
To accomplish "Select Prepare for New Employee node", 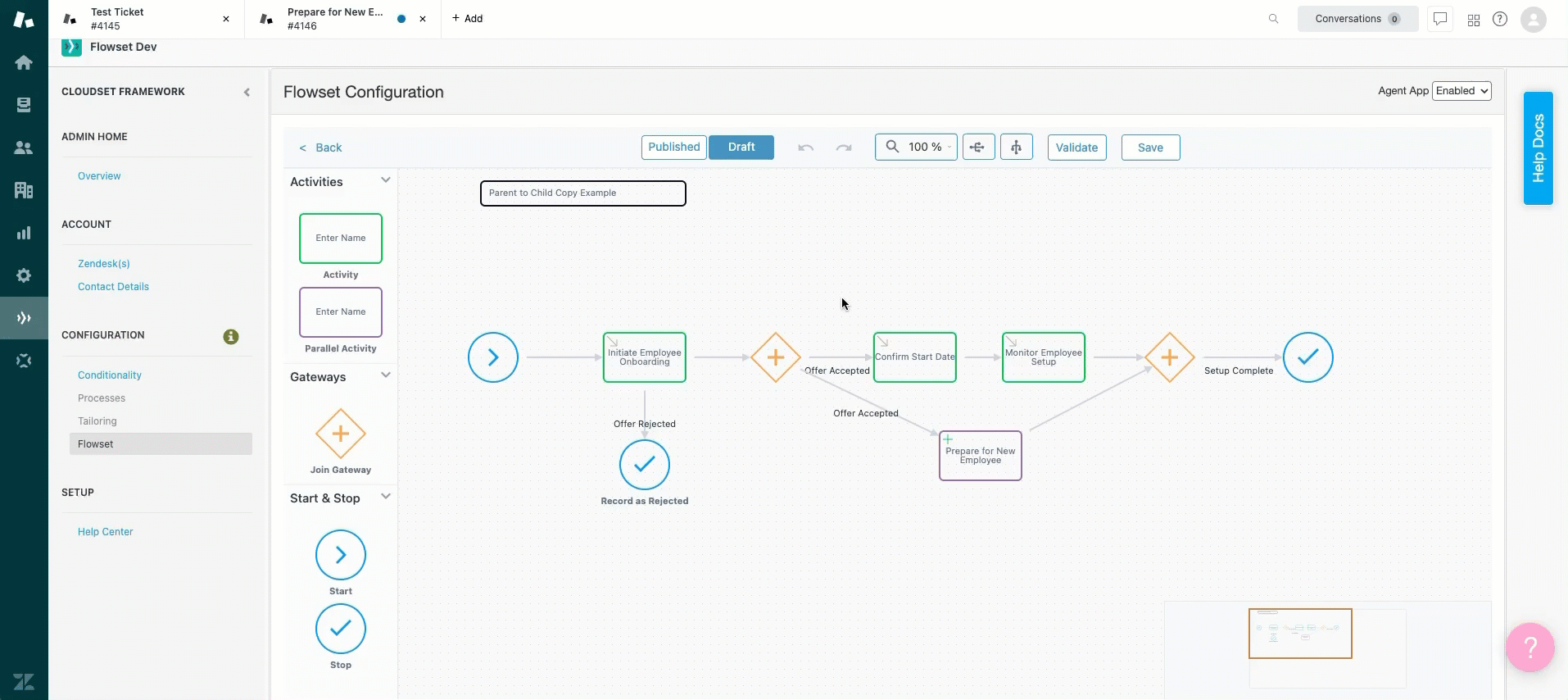I will [981, 456].
